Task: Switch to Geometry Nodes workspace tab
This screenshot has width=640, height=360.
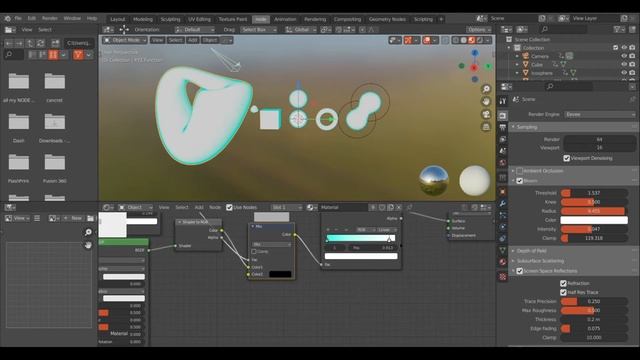Action: pyautogui.click(x=387, y=19)
